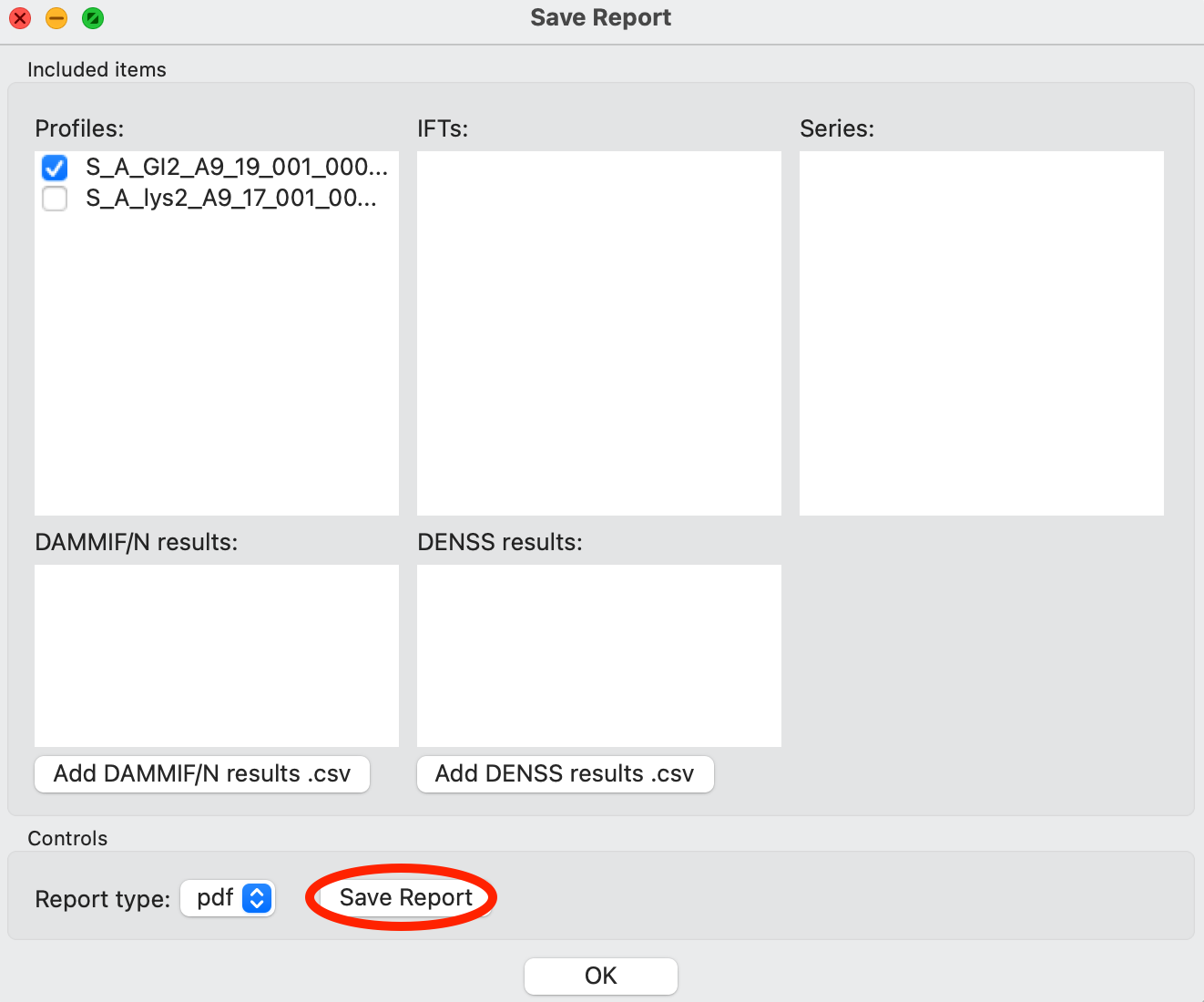Select the S_A_lys2_A9_17_001 profile name

pyautogui.click(x=230, y=199)
